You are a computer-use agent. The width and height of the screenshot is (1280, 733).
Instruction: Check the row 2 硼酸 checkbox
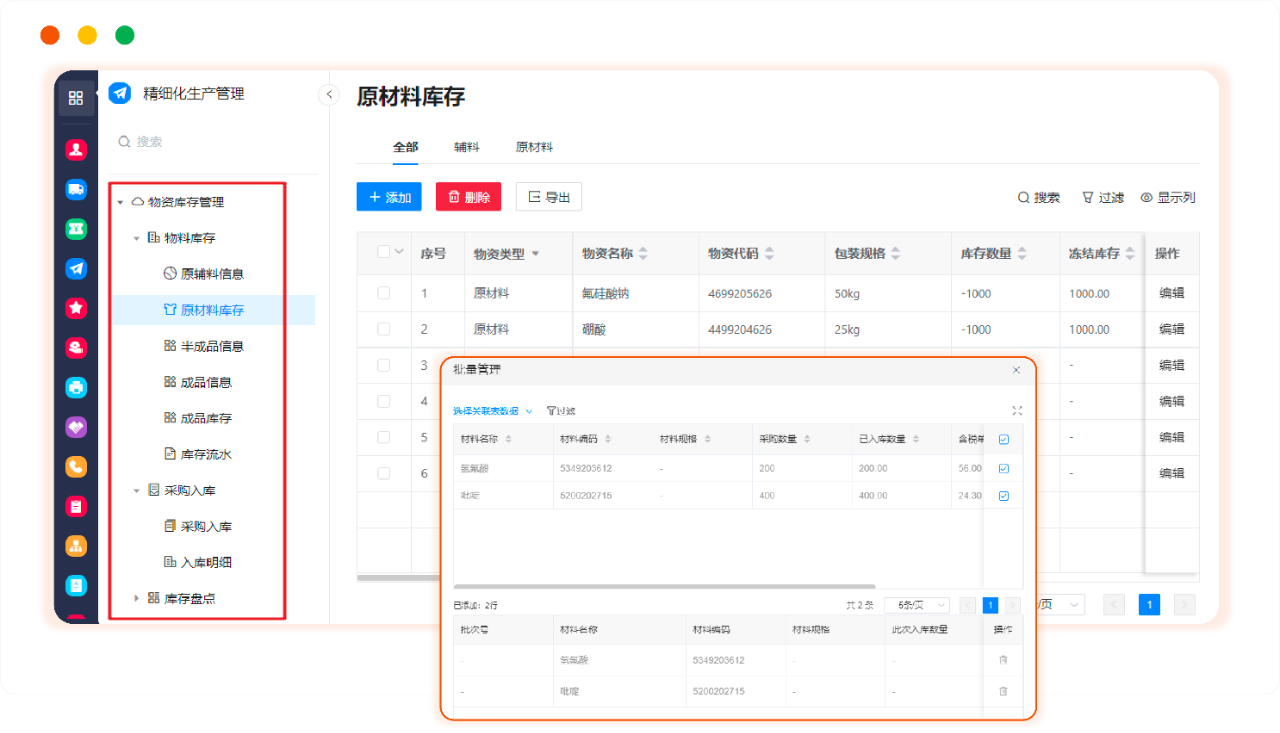coord(384,329)
